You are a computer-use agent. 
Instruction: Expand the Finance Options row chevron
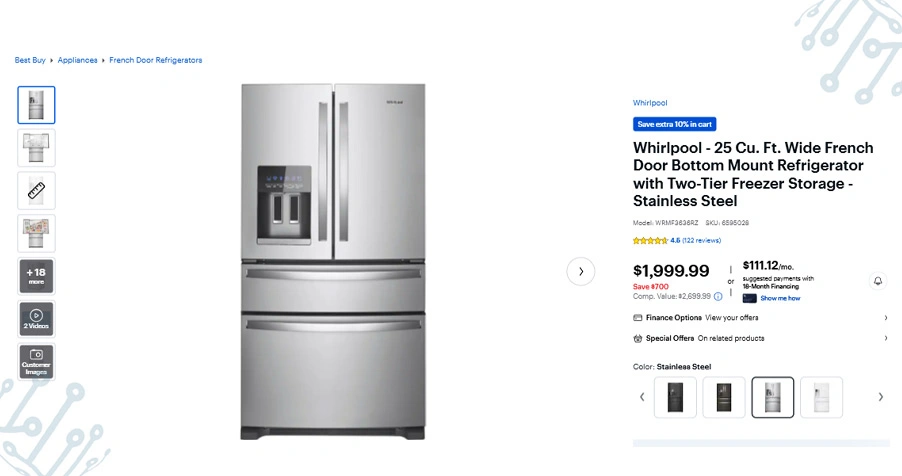[886, 318]
